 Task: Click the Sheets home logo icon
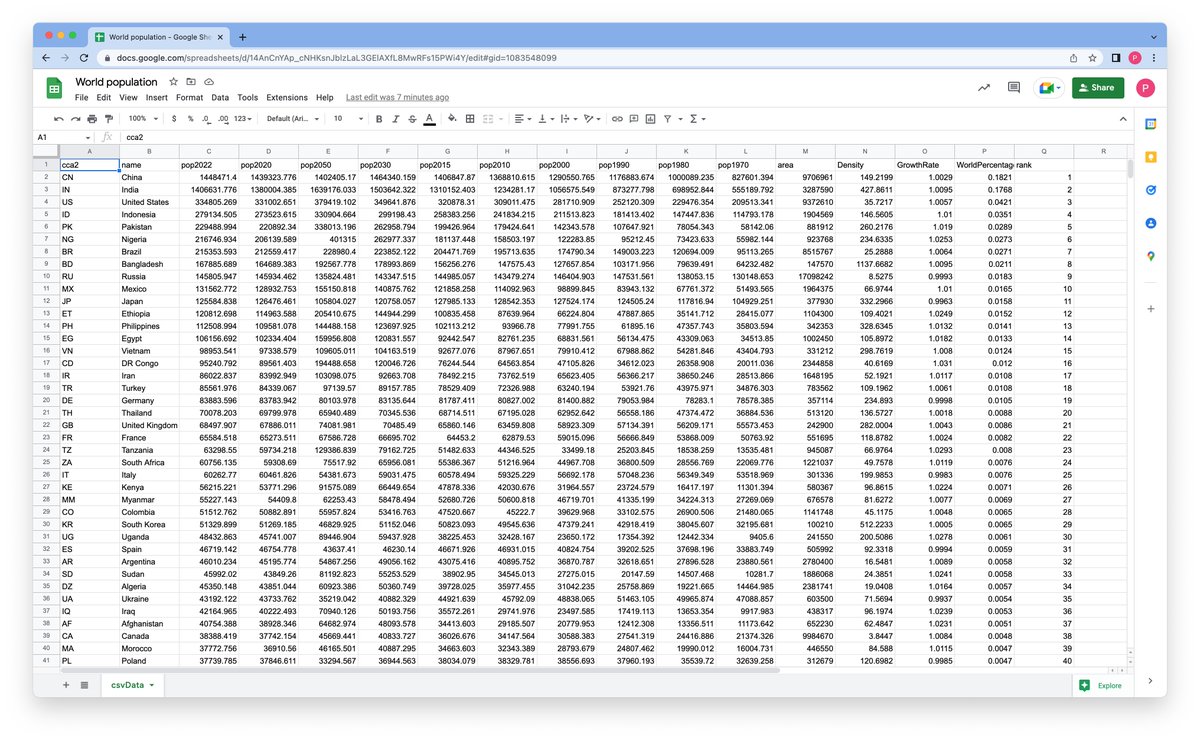pos(55,88)
